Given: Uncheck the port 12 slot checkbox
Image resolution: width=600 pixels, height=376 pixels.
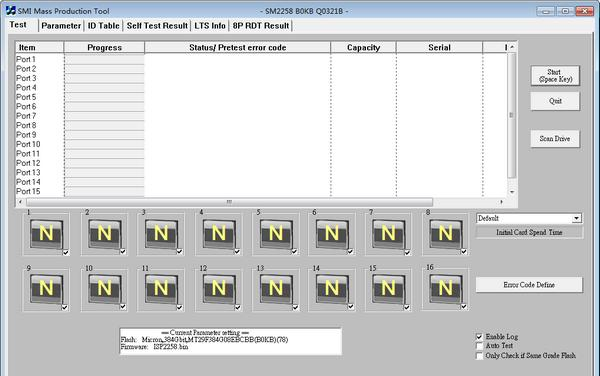Looking at the screenshot, I should coord(238,307).
